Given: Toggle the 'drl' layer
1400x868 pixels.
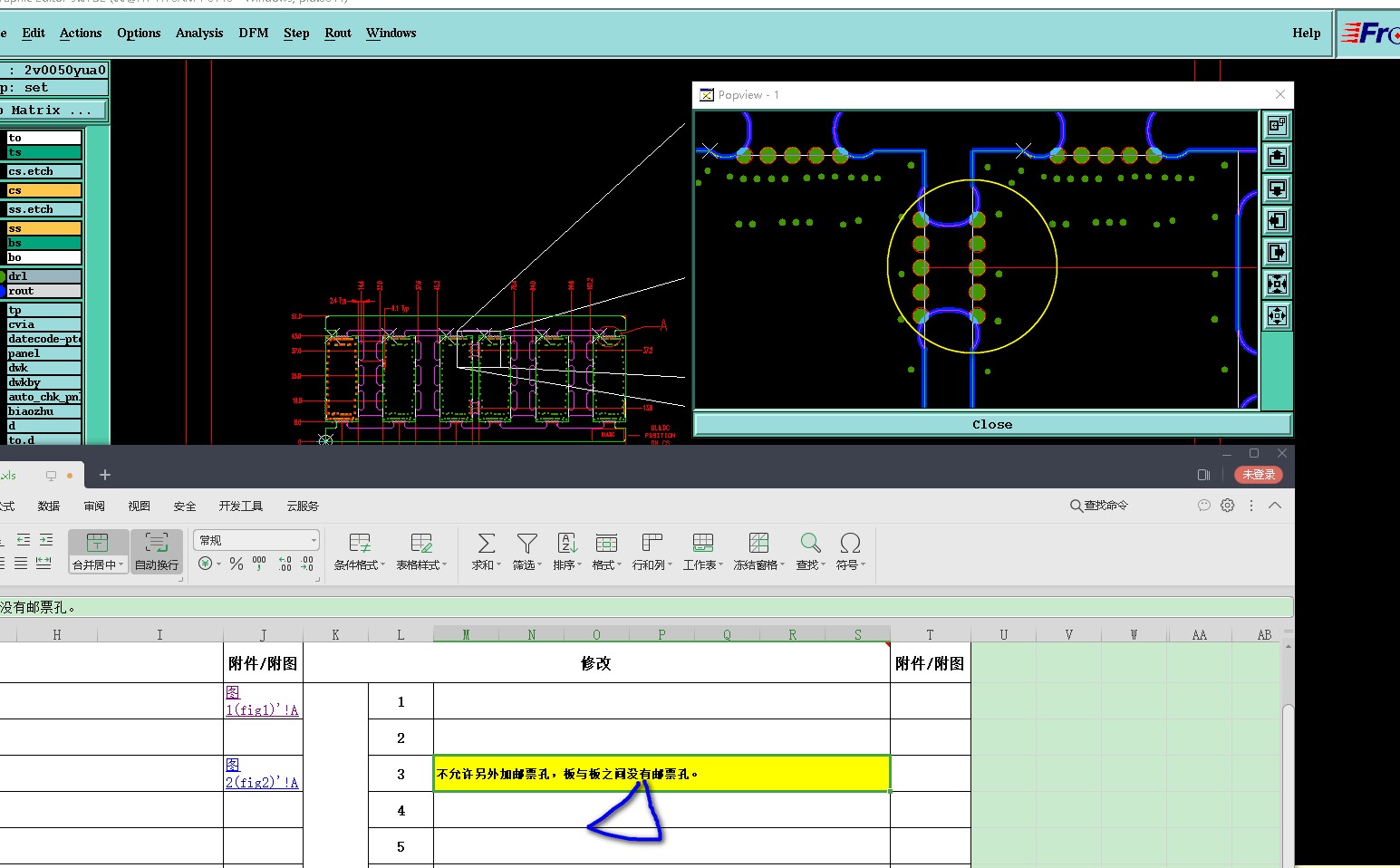Looking at the screenshot, I should (x=43, y=276).
